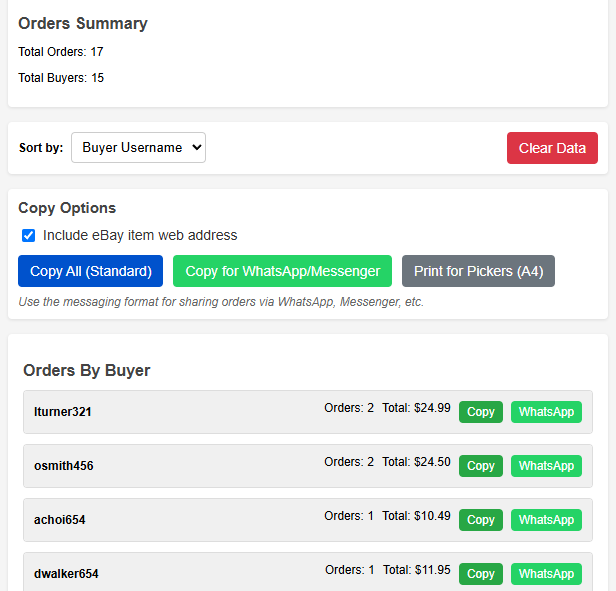Click the Sort by label
616x591 pixels.
[41, 148]
